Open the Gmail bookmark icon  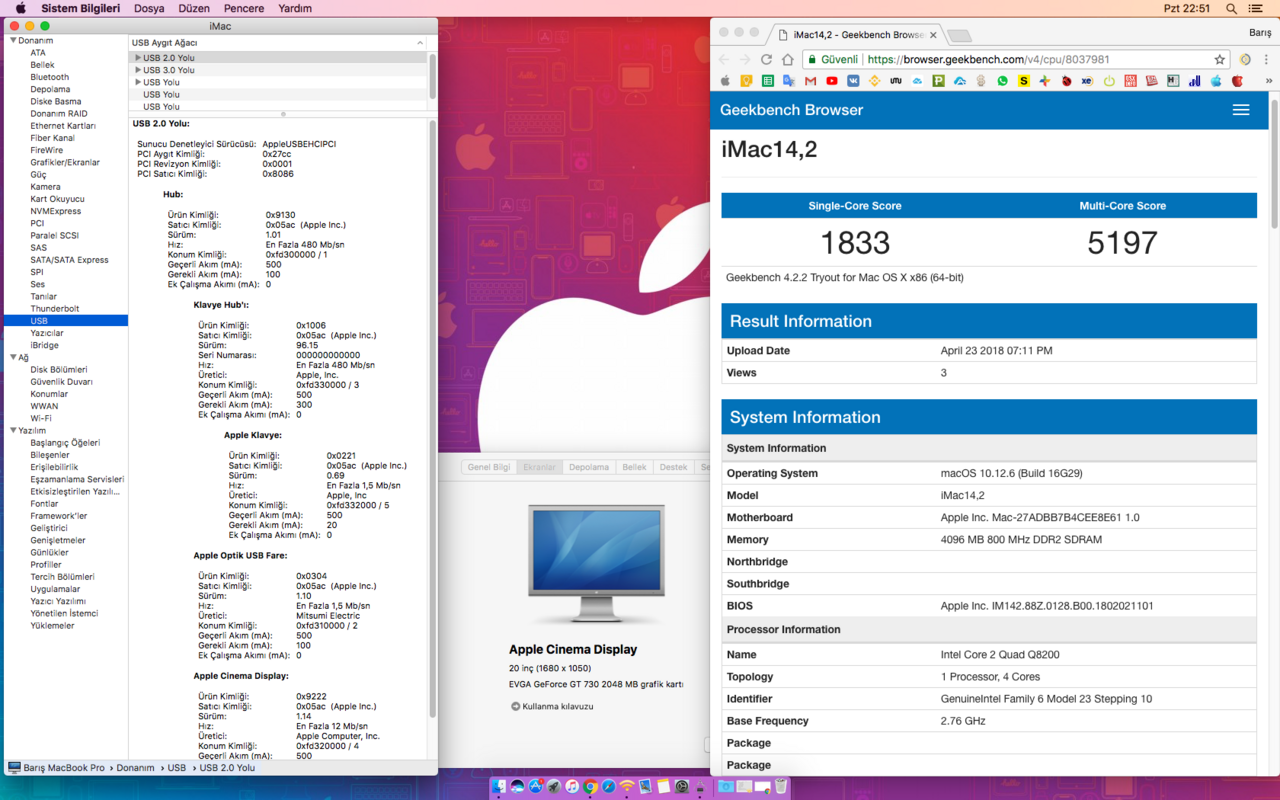(810, 81)
